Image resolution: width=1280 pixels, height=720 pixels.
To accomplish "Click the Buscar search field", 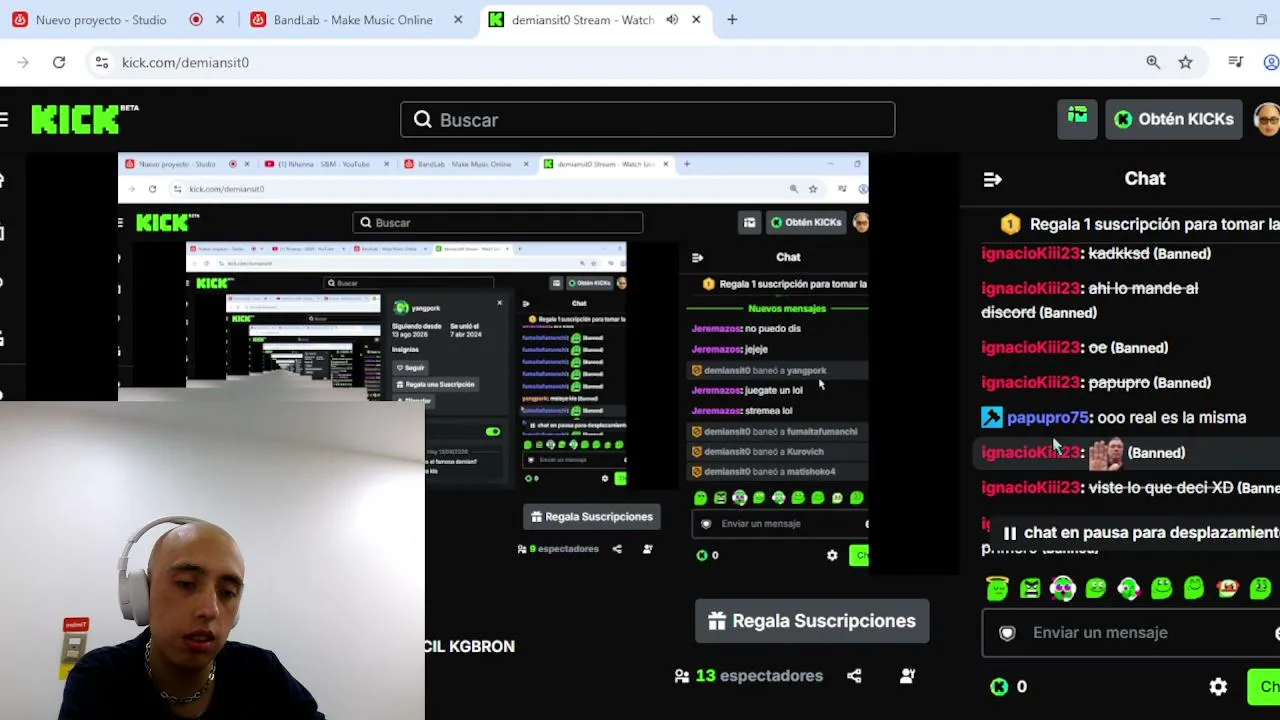I will 647,120.
